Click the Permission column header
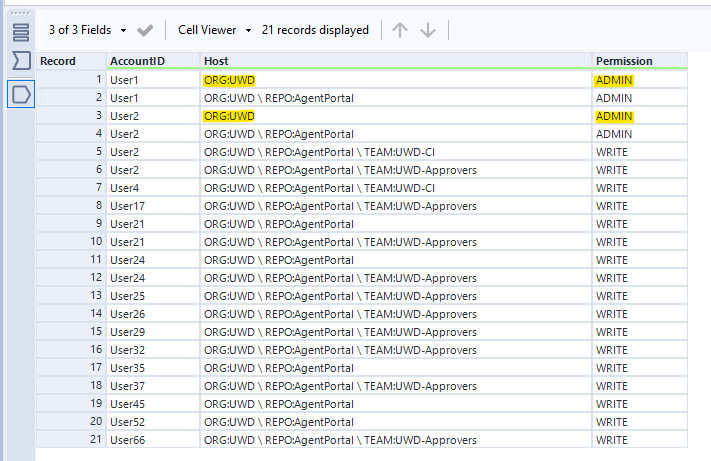Screen dimensions: 711x461 tap(640, 61)
